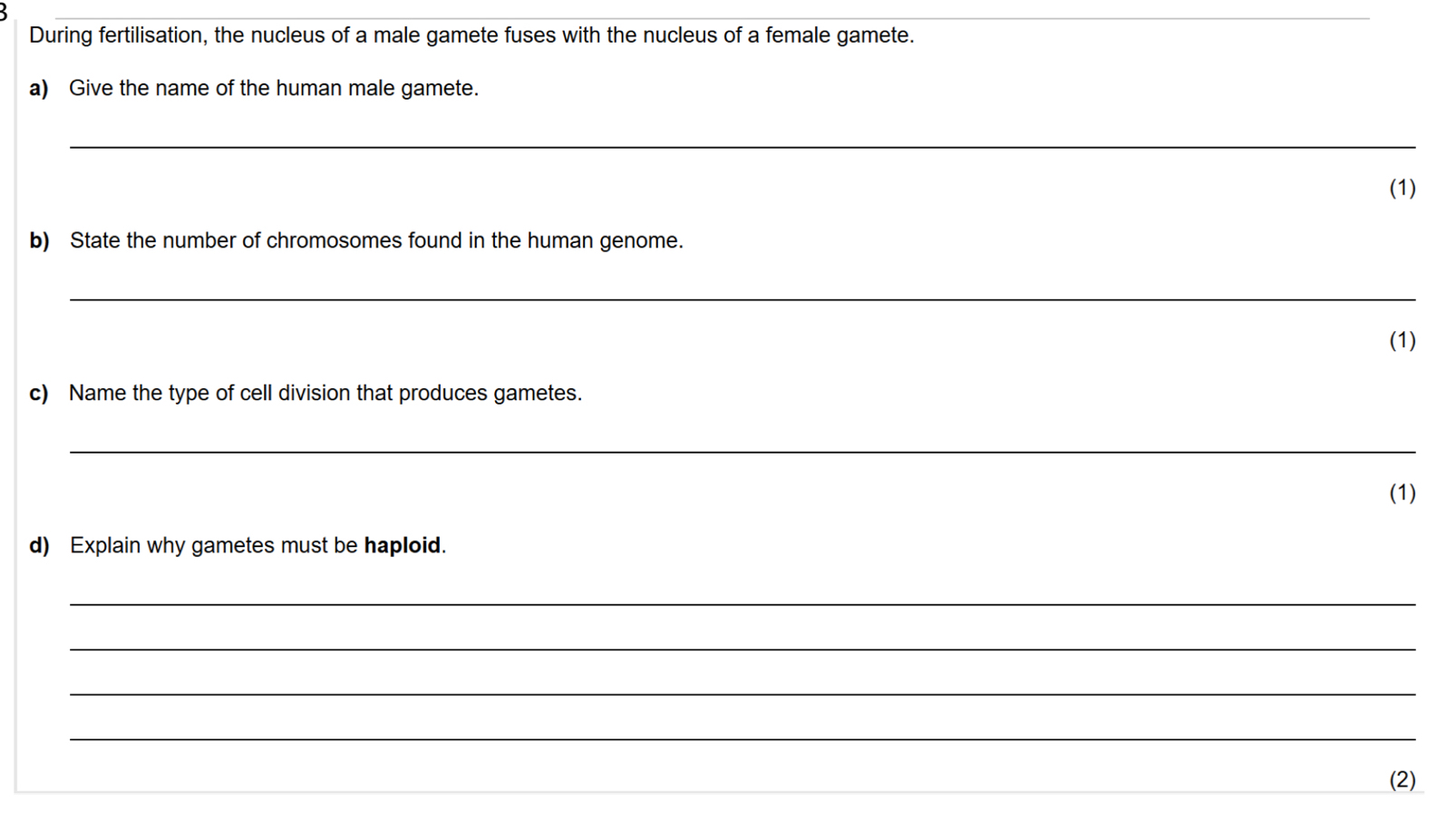1456x830 pixels.
Task: Click fourth answer line under question d)
Action: [x=742, y=739]
